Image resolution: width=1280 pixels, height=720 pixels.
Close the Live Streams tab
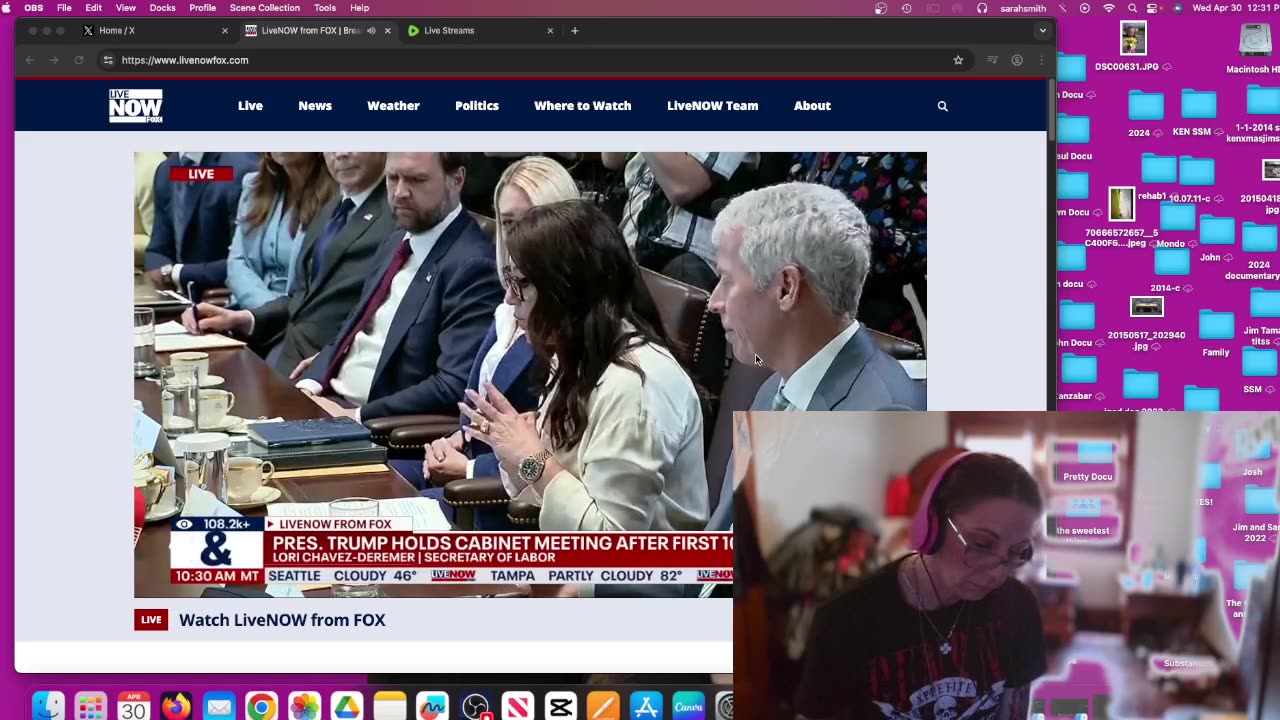coord(550,31)
